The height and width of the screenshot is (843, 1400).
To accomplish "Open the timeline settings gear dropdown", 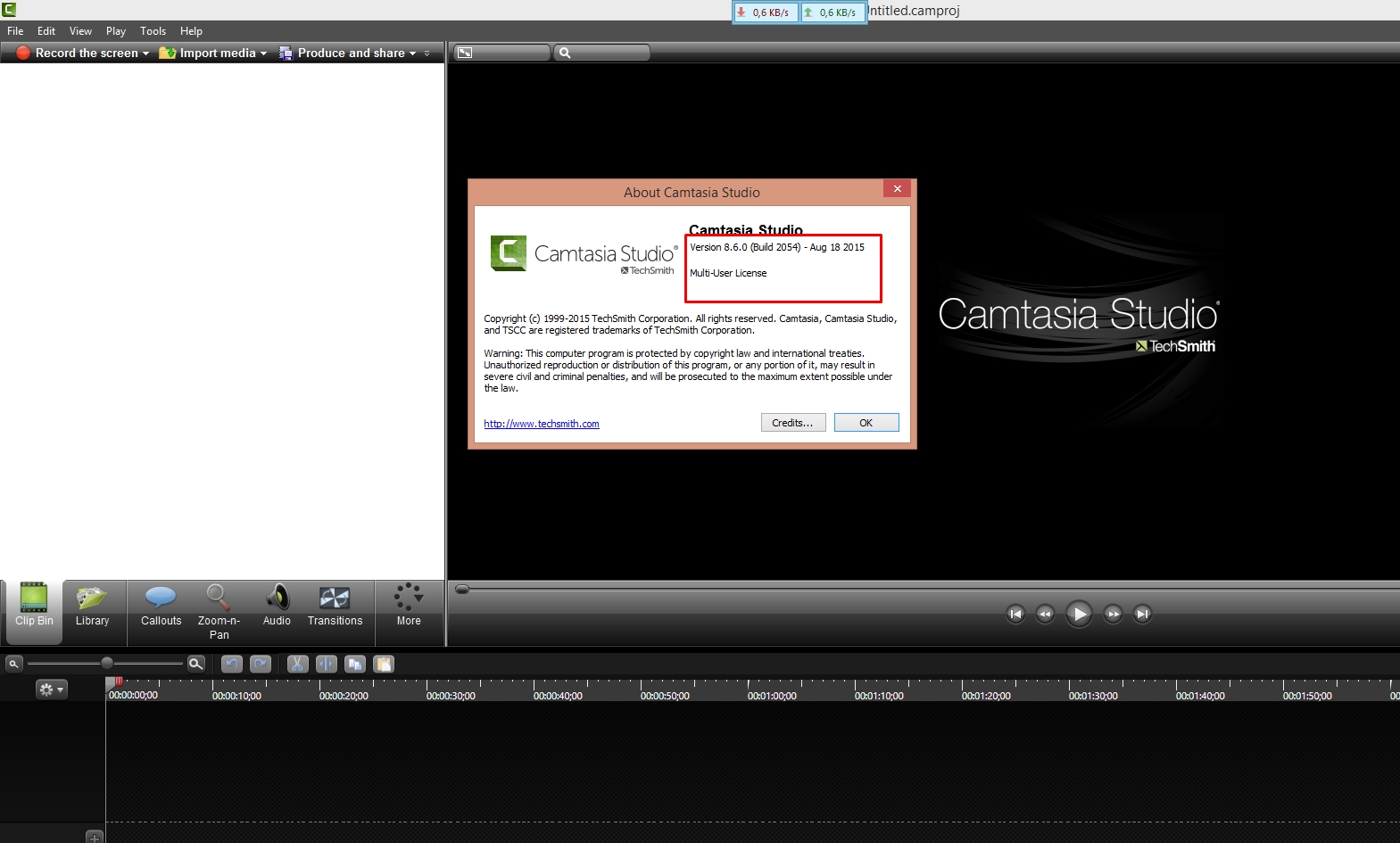I will (52, 690).
